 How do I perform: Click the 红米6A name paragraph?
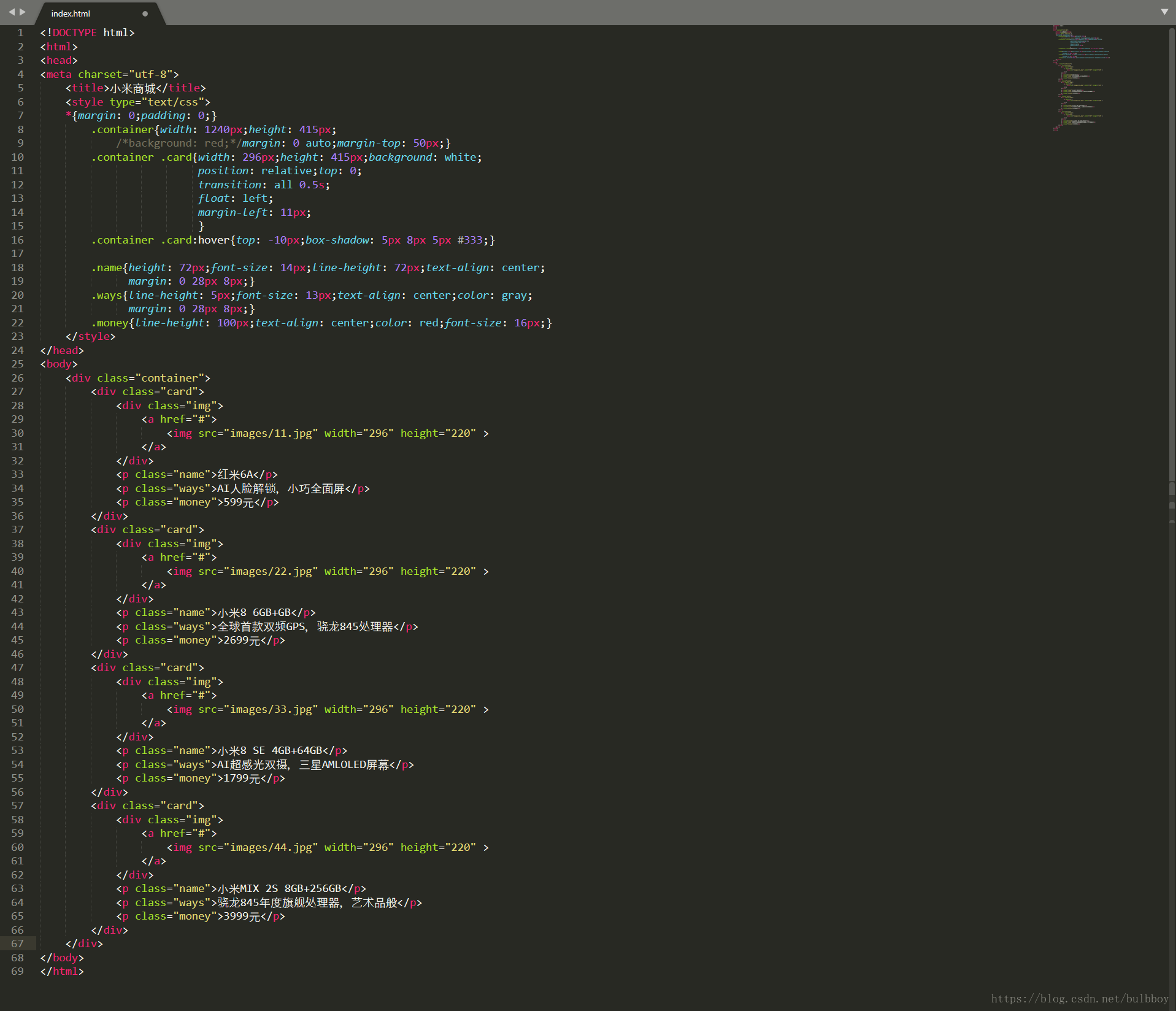(197, 474)
